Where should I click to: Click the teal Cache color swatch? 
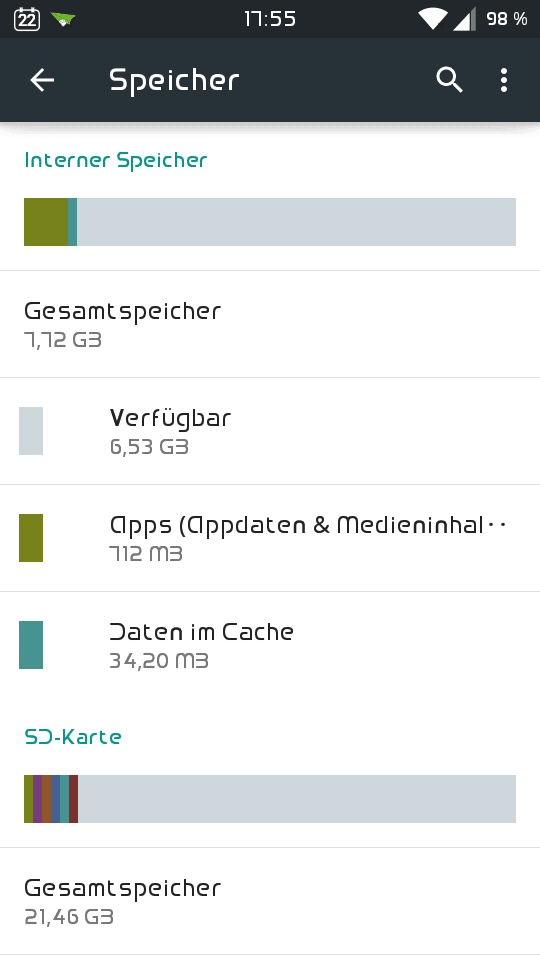point(31,645)
